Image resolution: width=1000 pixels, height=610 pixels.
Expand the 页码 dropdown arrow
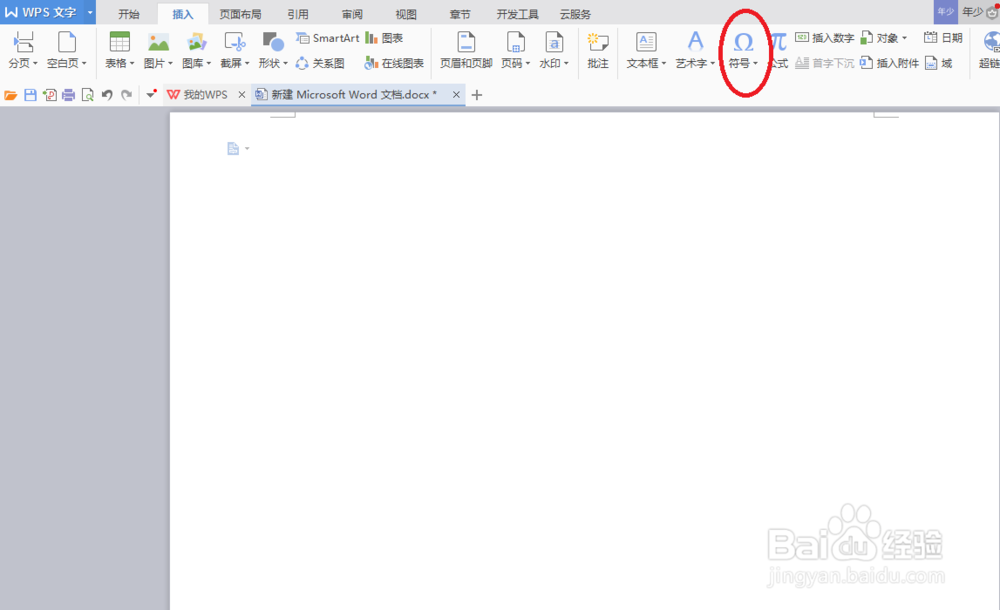tap(527, 63)
